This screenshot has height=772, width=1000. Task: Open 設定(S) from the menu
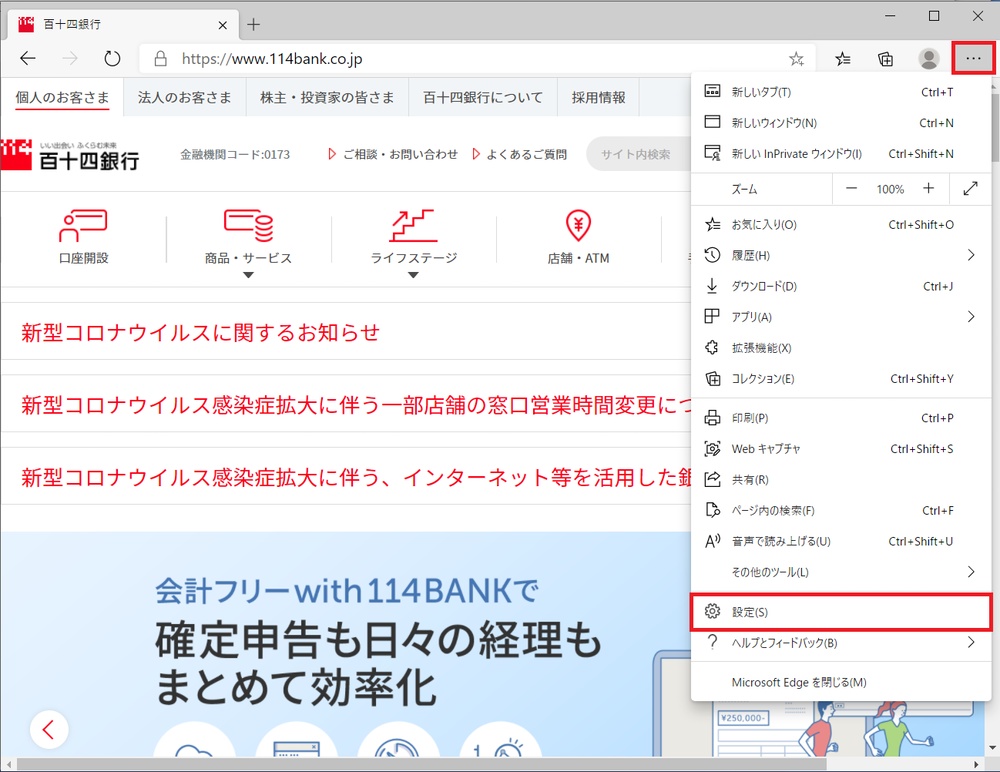(x=841, y=612)
